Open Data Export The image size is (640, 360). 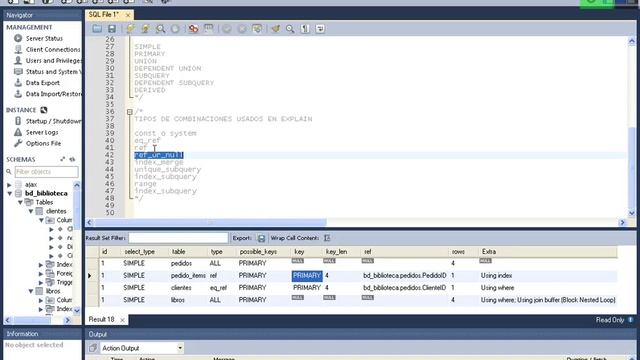point(42,83)
